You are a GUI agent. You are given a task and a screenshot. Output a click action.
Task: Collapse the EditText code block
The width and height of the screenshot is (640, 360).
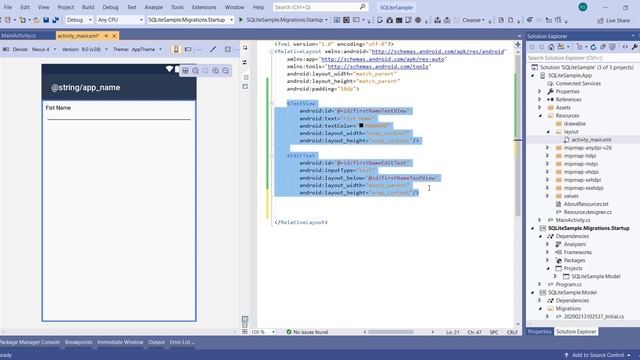coord(272,156)
